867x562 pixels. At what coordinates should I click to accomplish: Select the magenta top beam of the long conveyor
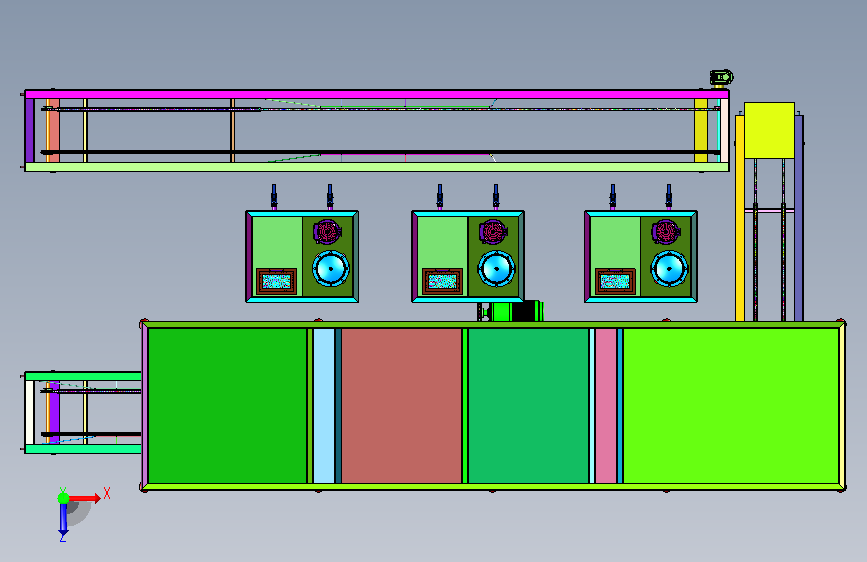[377, 94]
